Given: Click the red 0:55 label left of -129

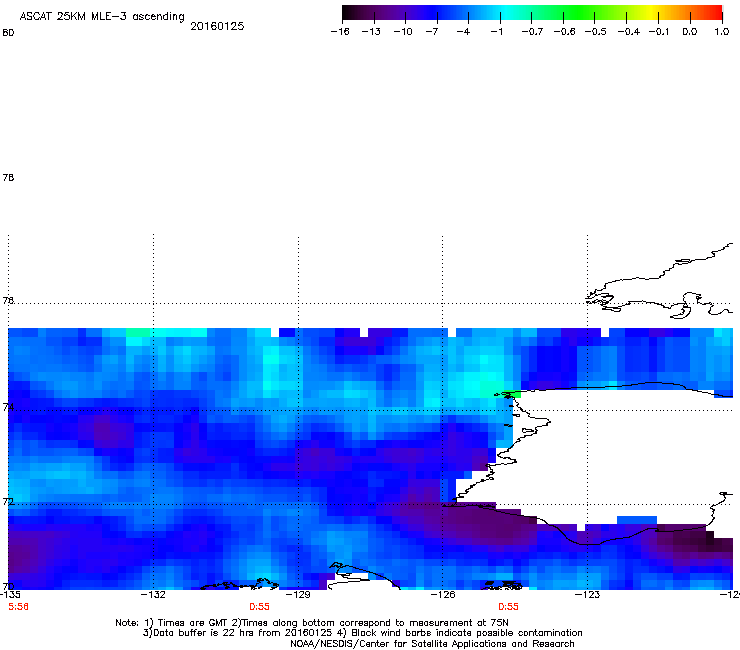Looking at the screenshot, I should (259, 607).
